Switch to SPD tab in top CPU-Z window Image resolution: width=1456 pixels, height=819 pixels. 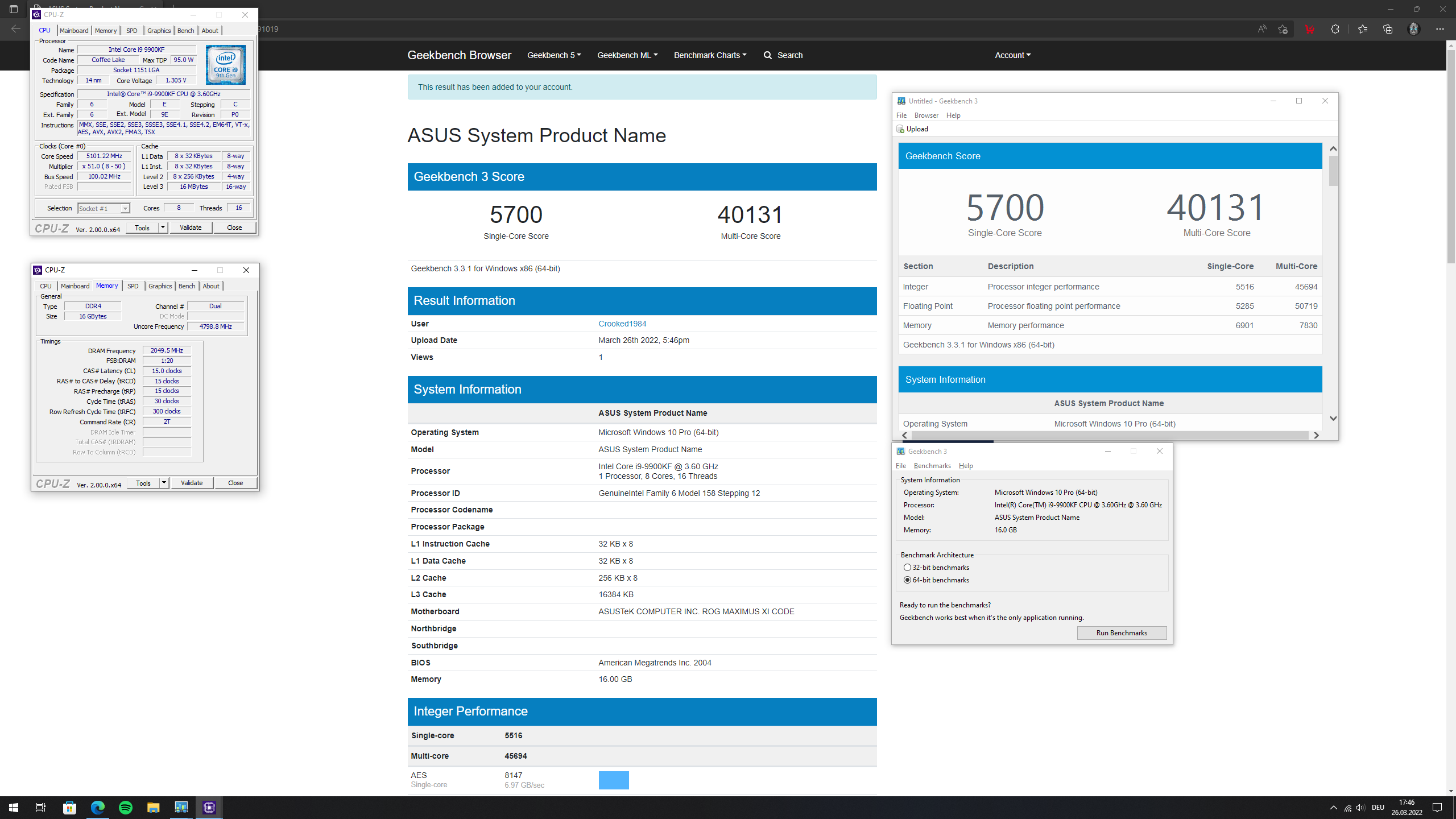[x=131, y=31]
